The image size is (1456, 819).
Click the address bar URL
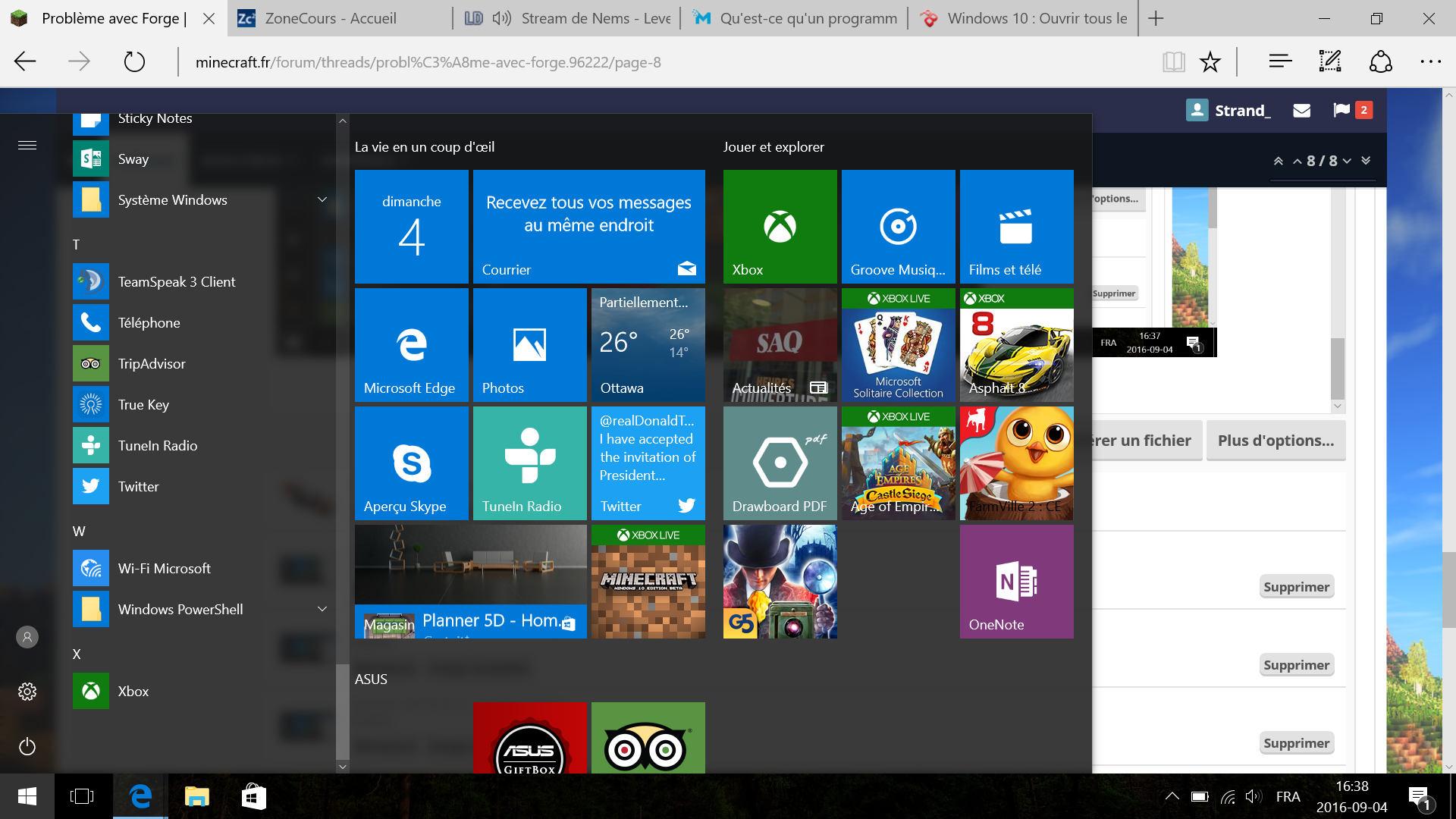coord(428,62)
